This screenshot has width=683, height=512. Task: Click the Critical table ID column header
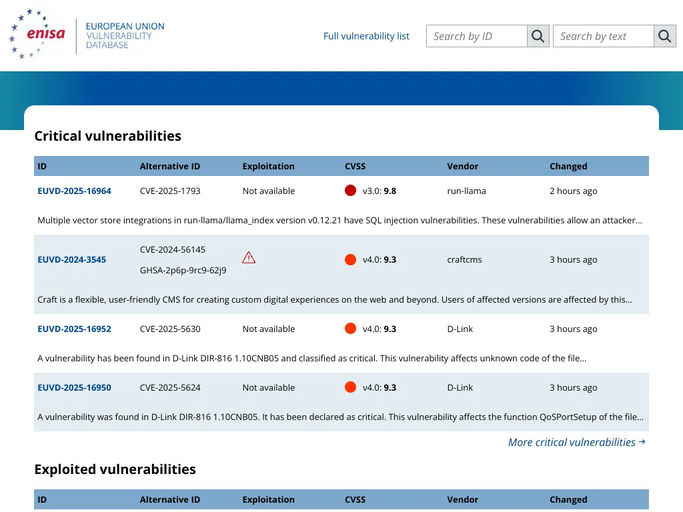click(x=42, y=166)
